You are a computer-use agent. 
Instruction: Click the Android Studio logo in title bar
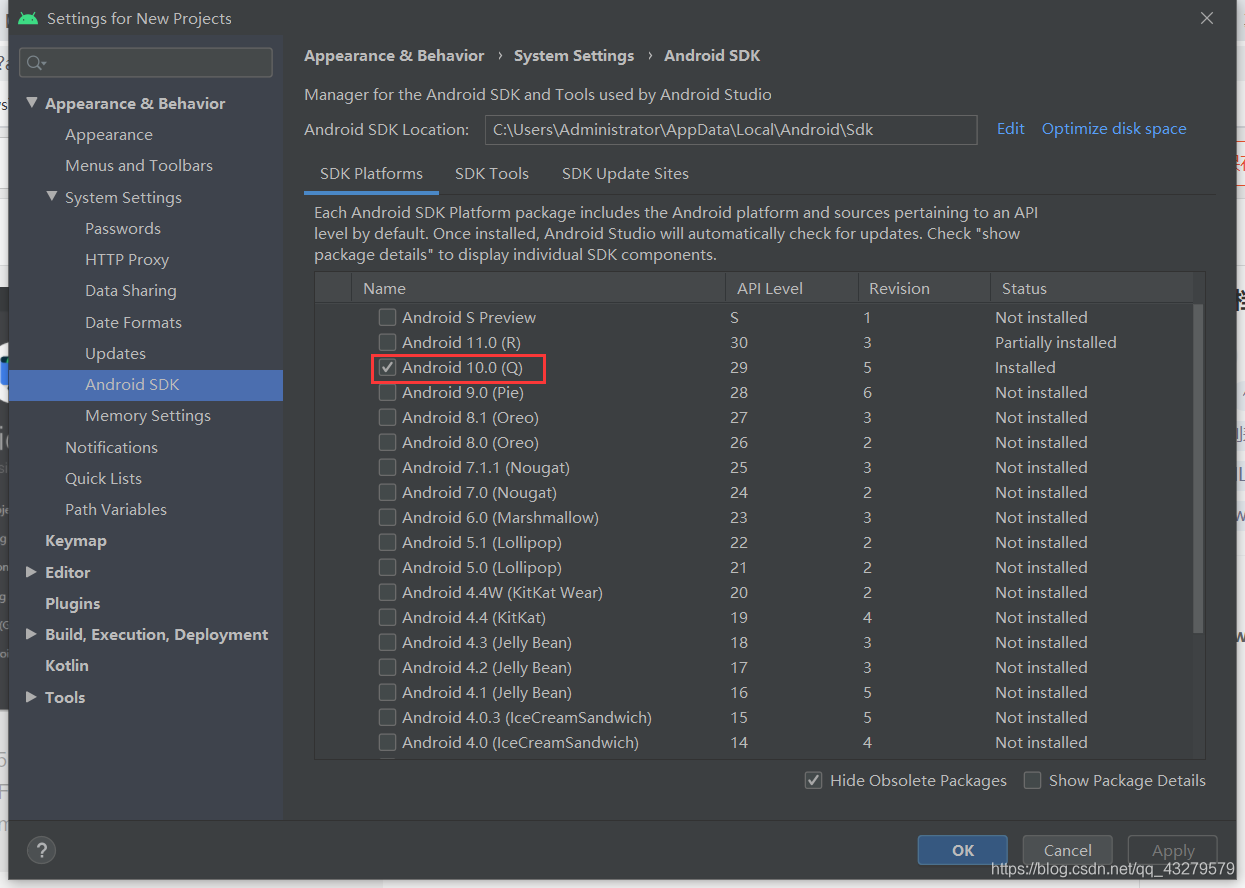click(28, 18)
